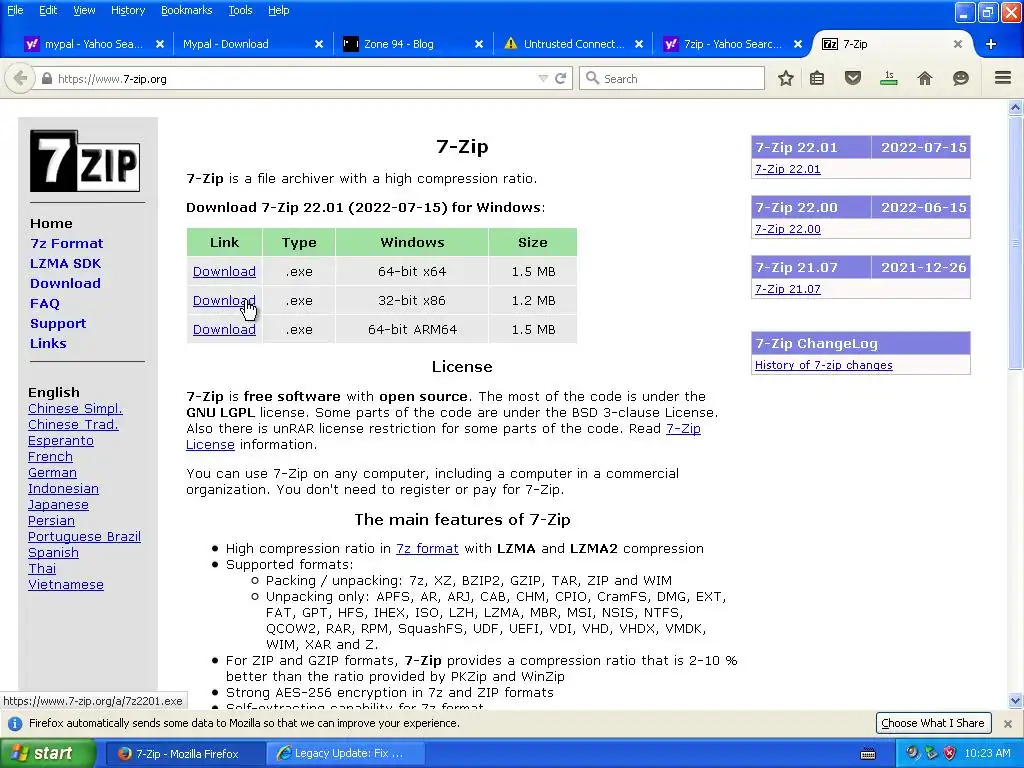This screenshot has height=768, width=1024.
Task: Reload the page with the refresh icon
Action: tap(560, 78)
